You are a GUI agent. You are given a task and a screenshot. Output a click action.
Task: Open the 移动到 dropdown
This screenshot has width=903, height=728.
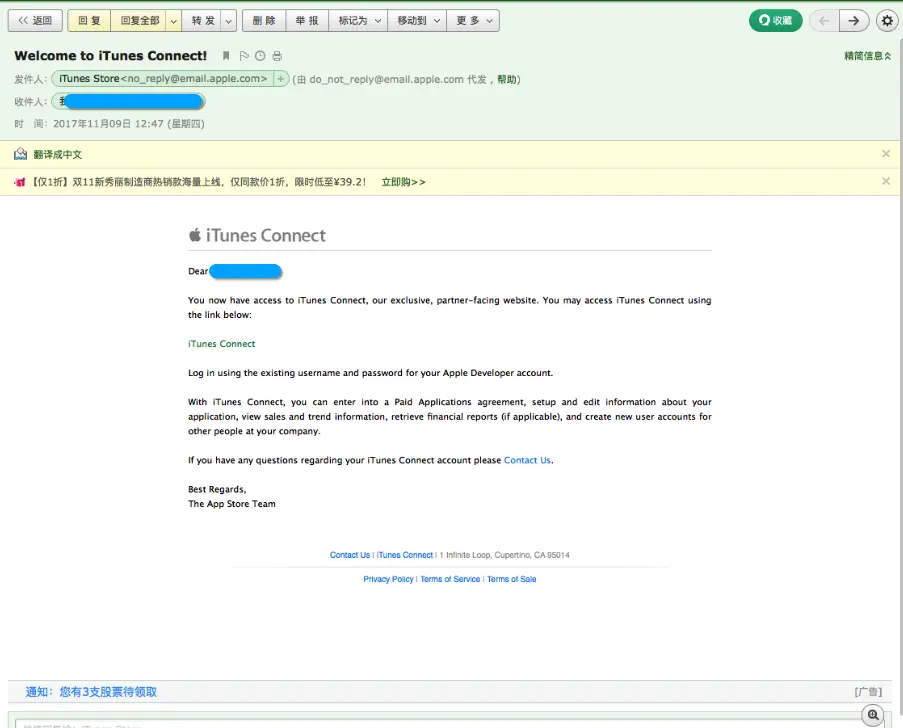click(x=418, y=21)
